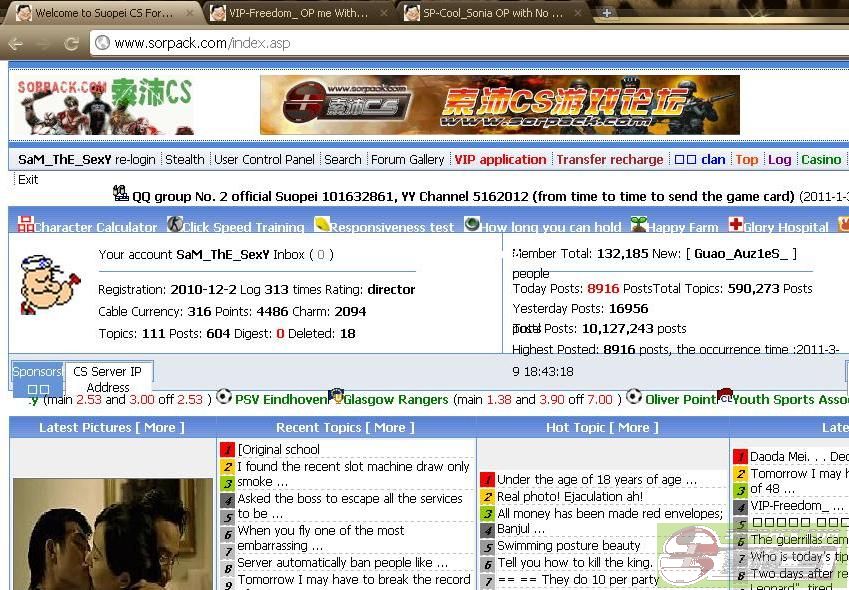This screenshot has width=849, height=590.
Task: Click the QQ group announcement icon
Action: (121, 193)
